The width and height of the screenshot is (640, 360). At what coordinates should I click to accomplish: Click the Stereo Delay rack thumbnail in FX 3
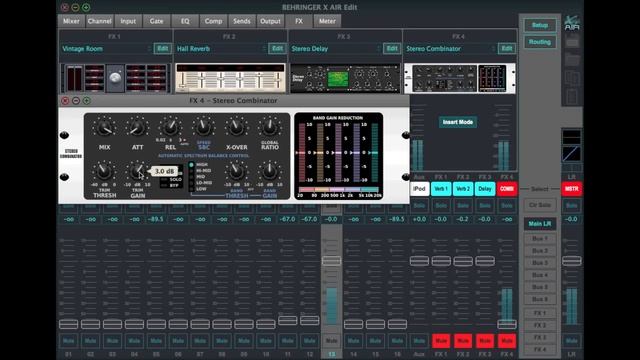[x=345, y=78]
